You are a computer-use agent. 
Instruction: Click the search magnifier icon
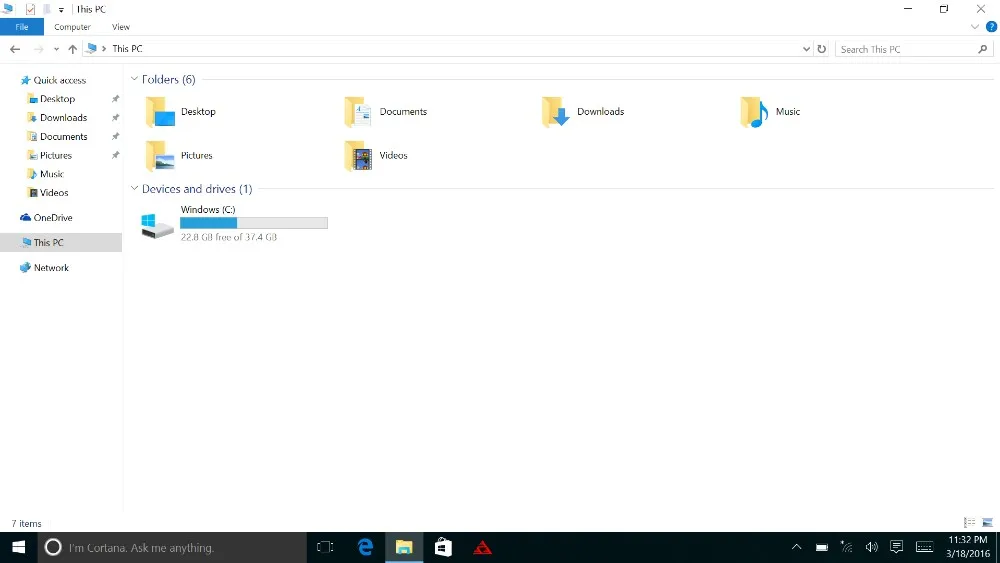pyautogui.click(x=983, y=49)
